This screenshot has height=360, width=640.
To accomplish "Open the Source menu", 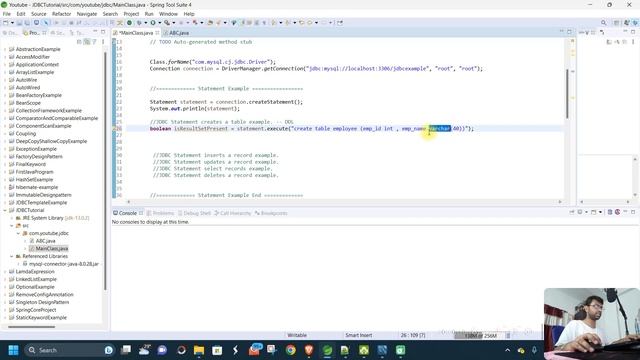I will [39, 14].
